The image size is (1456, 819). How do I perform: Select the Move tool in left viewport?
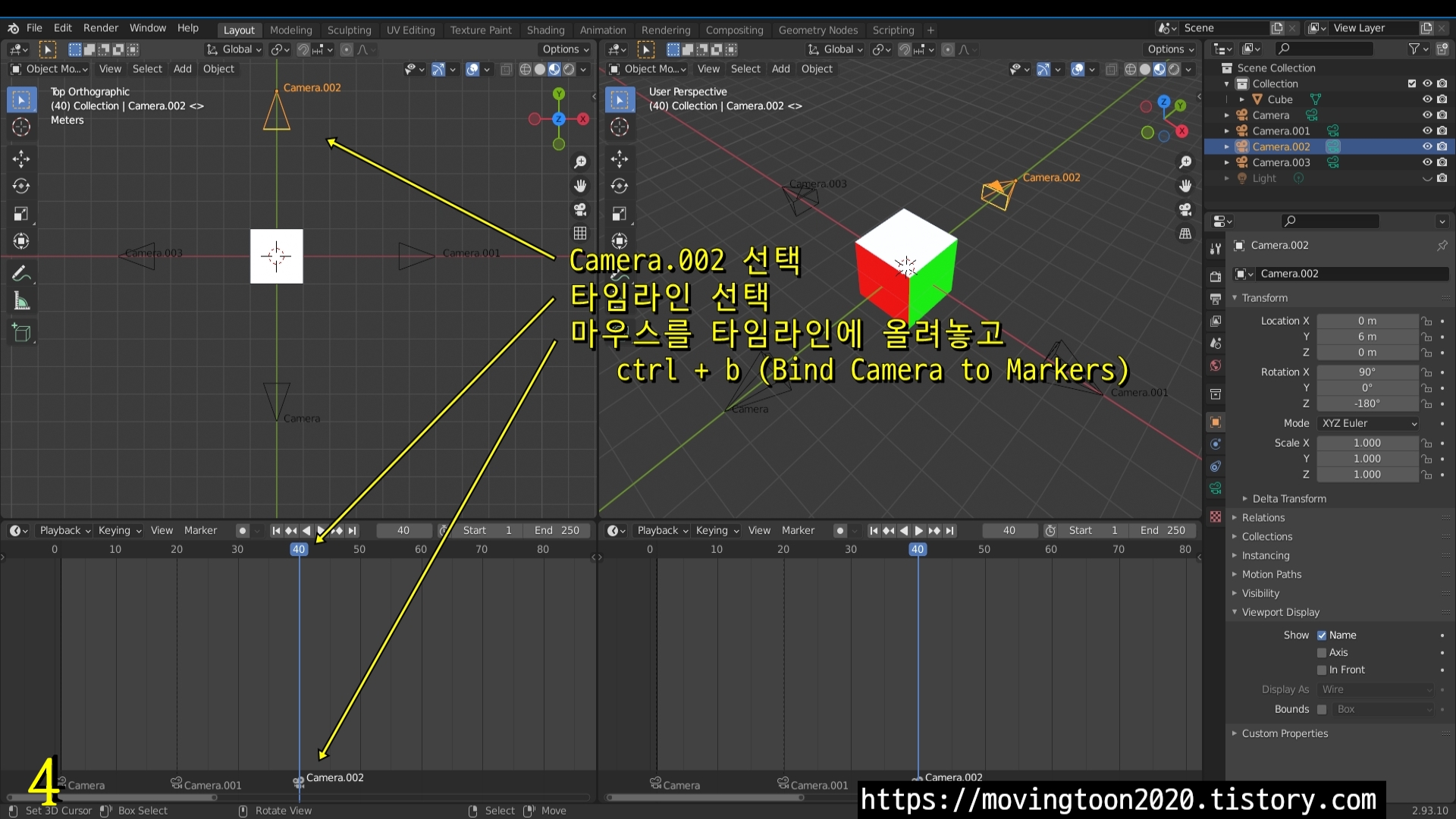point(21,158)
